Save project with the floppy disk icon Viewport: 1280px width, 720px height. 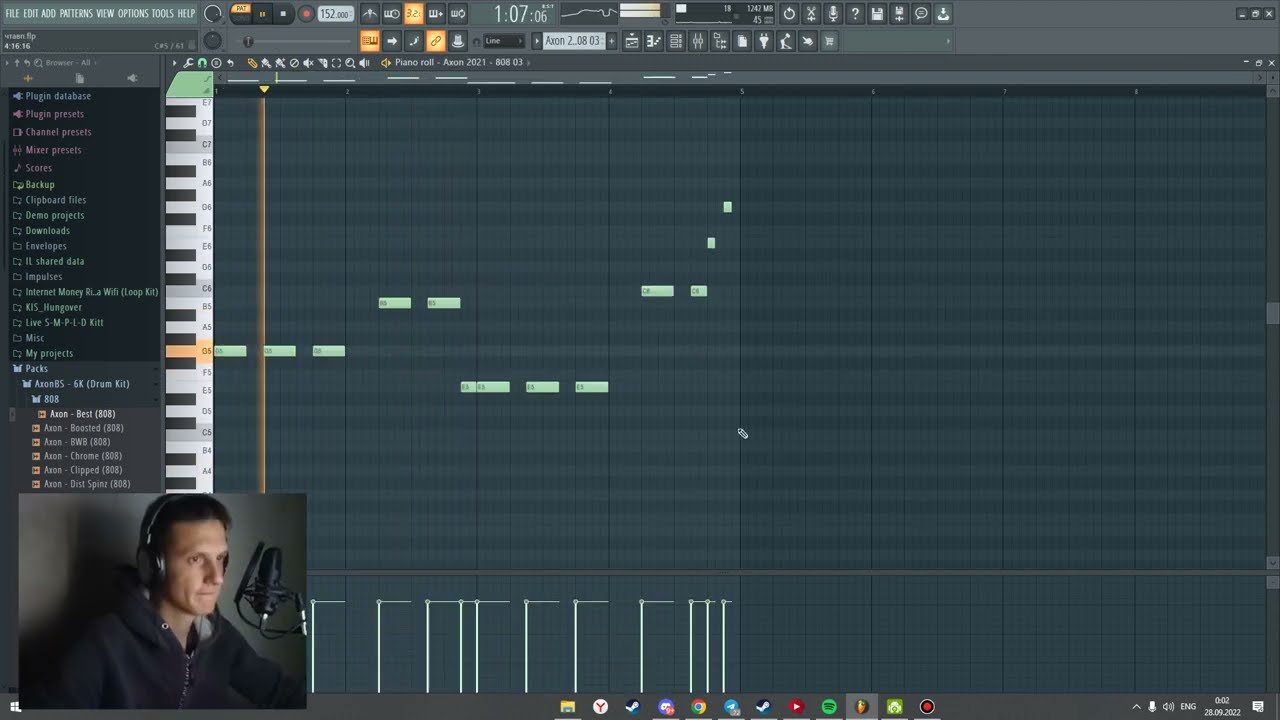click(x=877, y=14)
